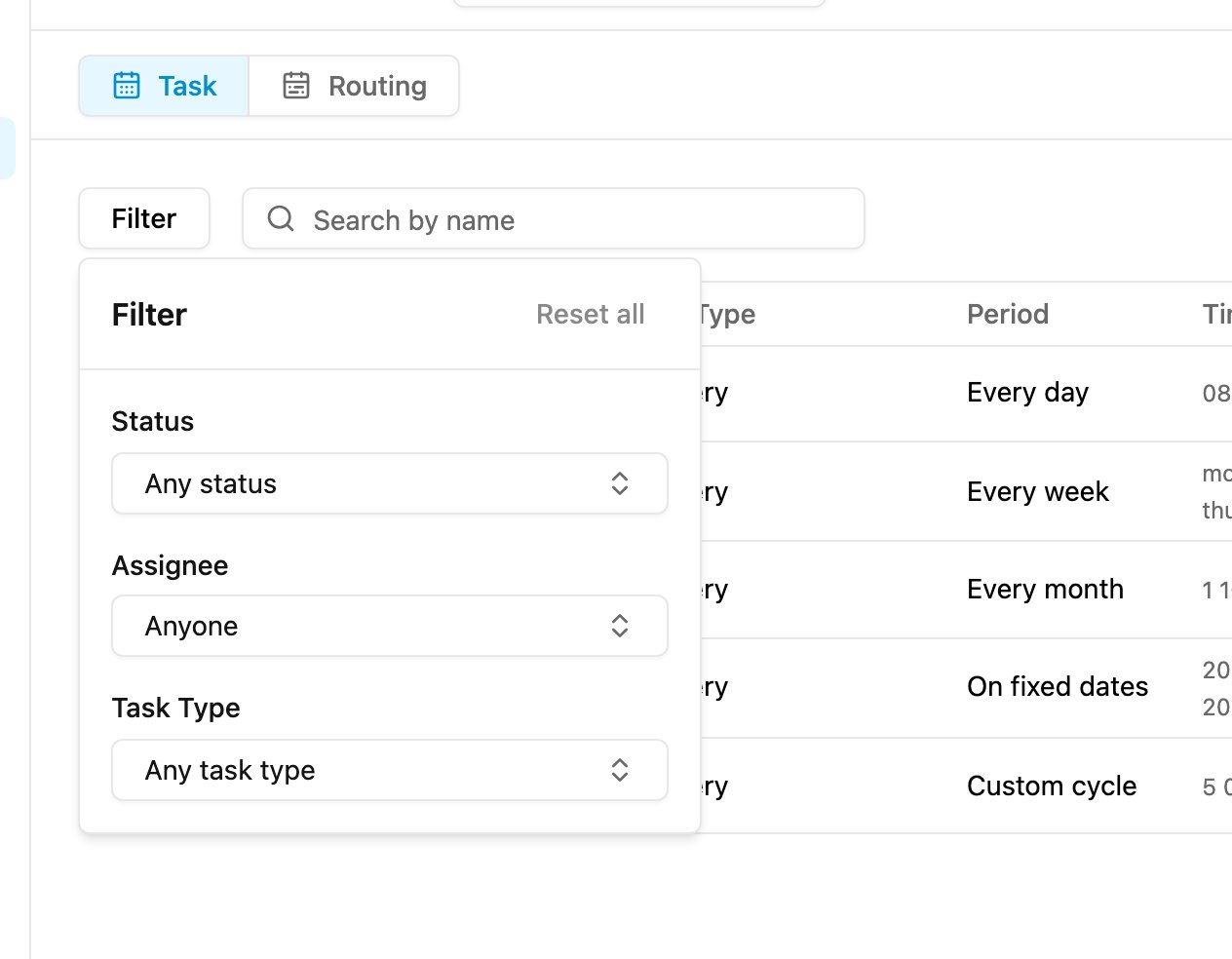The height and width of the screenshot is (959, 1232).
Task: Click the Period column header
Action: tap(1008, 314)
